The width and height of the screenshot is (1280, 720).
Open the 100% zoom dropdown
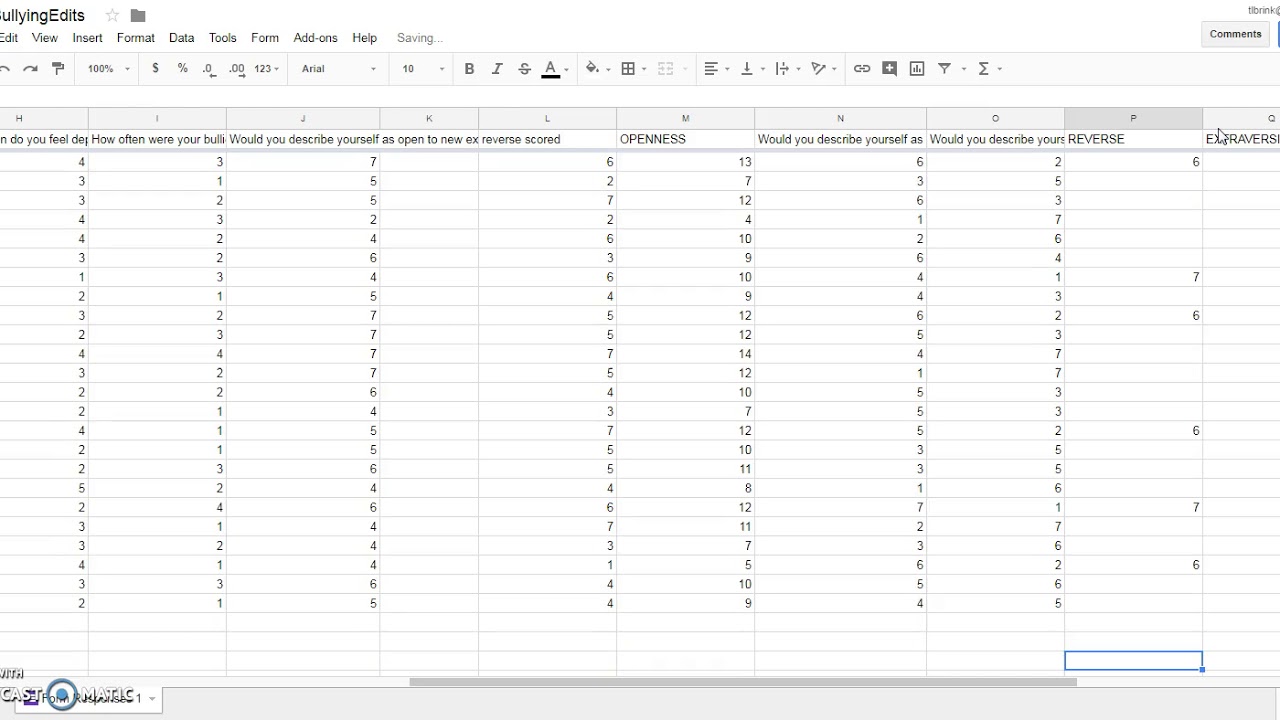coord(109,69)
